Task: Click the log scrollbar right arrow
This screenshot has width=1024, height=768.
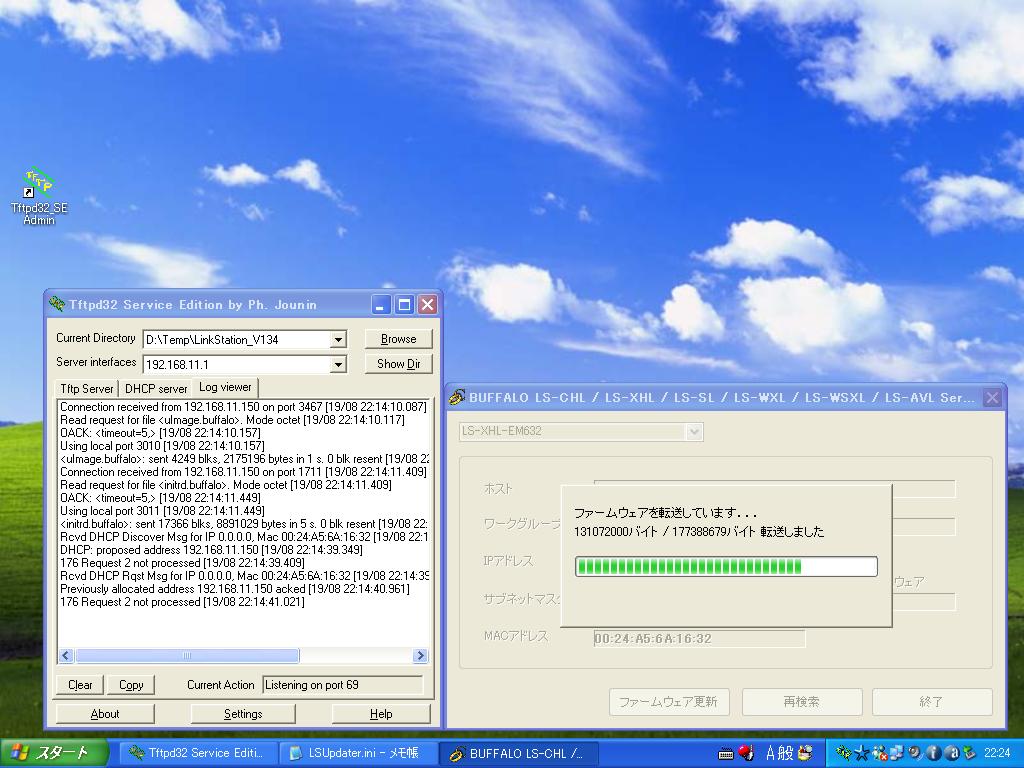Action: coord(420,655)
